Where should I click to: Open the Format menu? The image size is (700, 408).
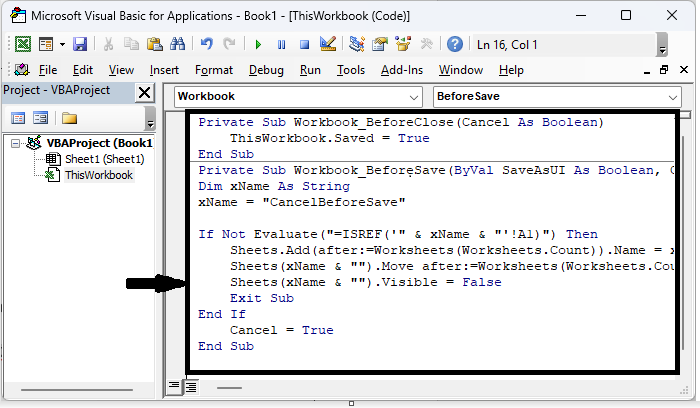pyautogui.click(x=214, y=70)
